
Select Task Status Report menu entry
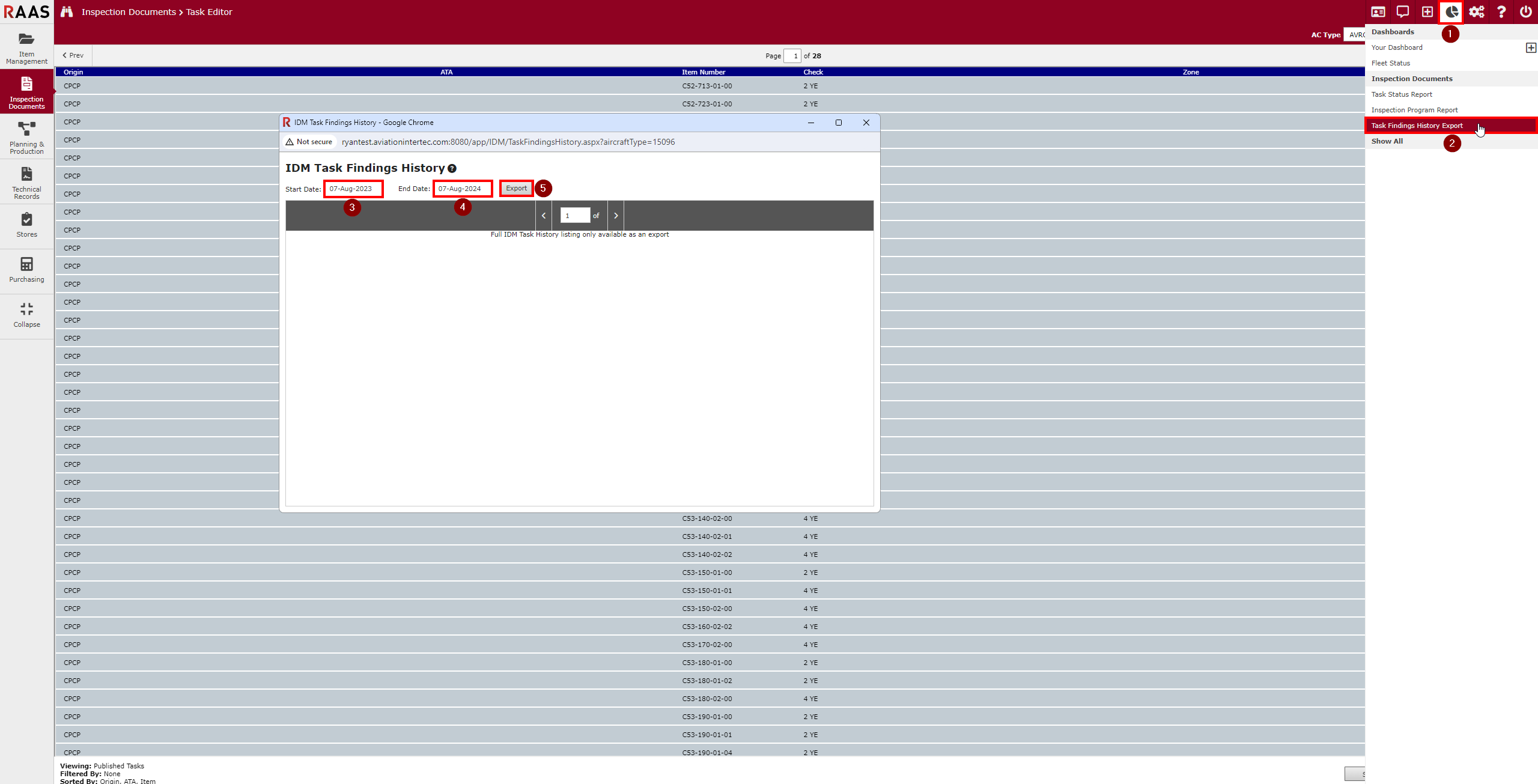1402,94
